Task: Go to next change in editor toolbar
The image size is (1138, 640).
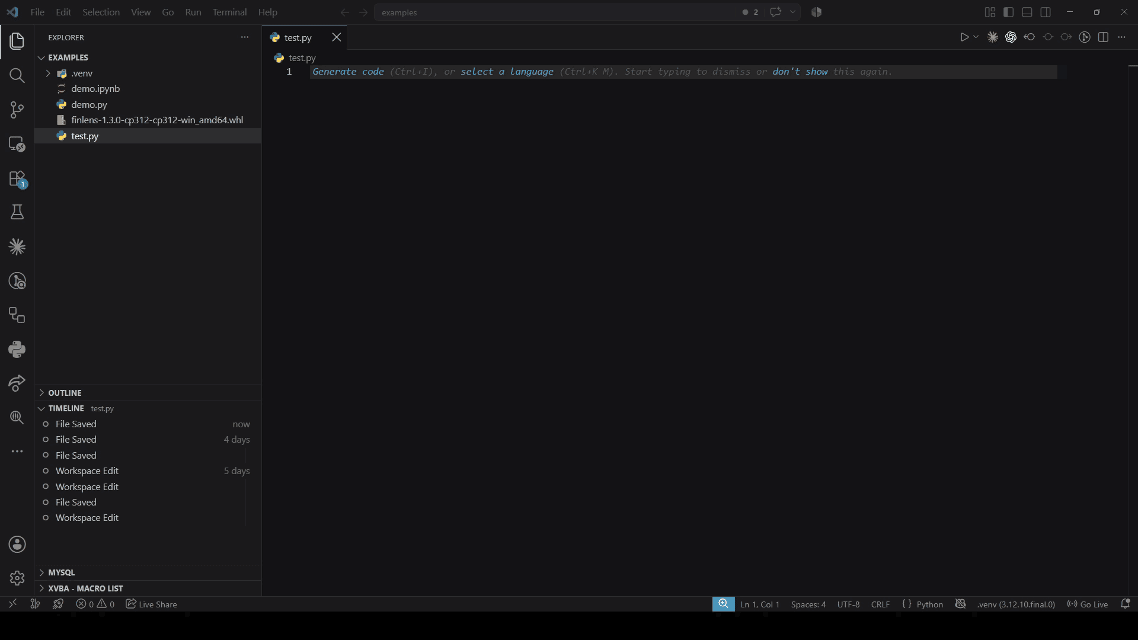Action: (1066, 37)
